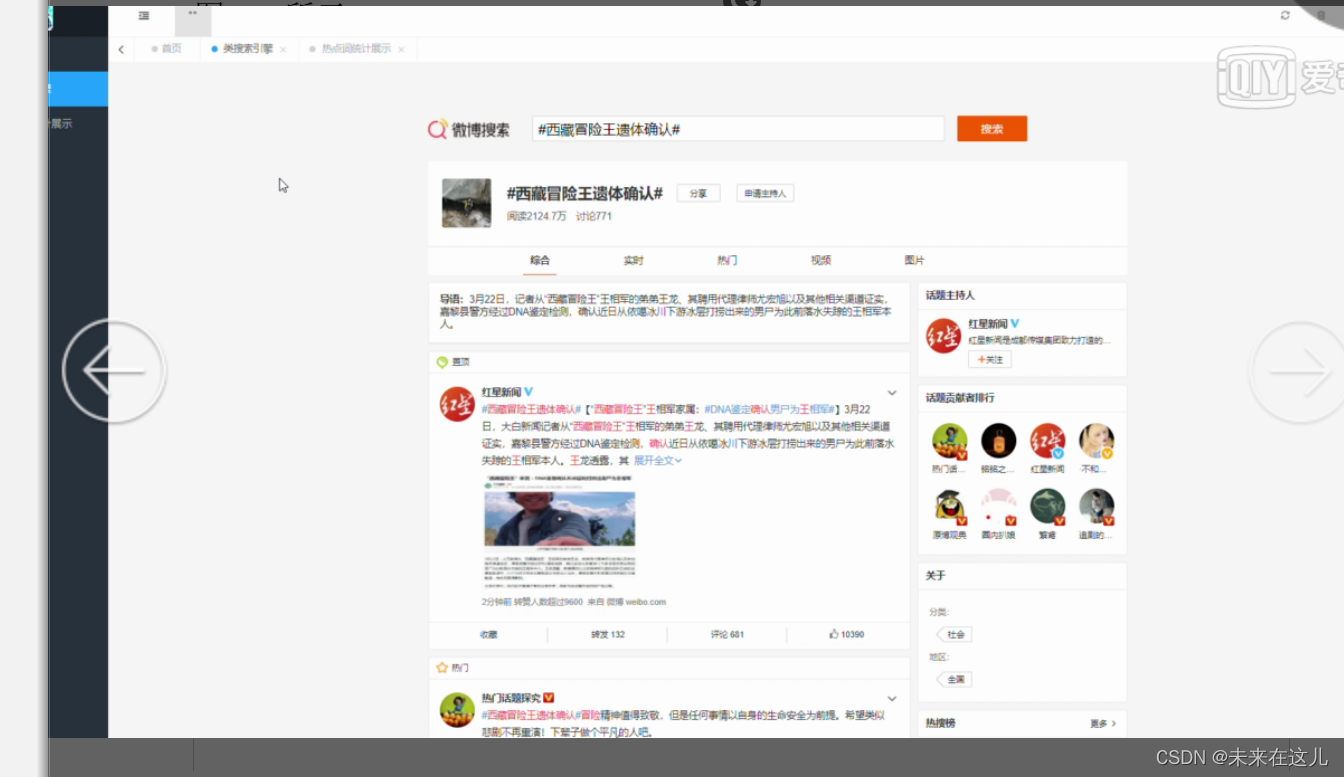1344x777 pixels.
Task: Open contributor avatar 繁肴
Action: (1048, 506)
